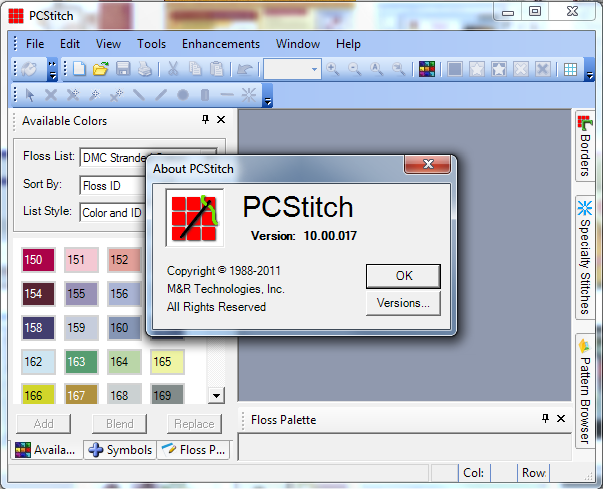Open the File menu
The image size is (603, 489).
coord(35,44)
